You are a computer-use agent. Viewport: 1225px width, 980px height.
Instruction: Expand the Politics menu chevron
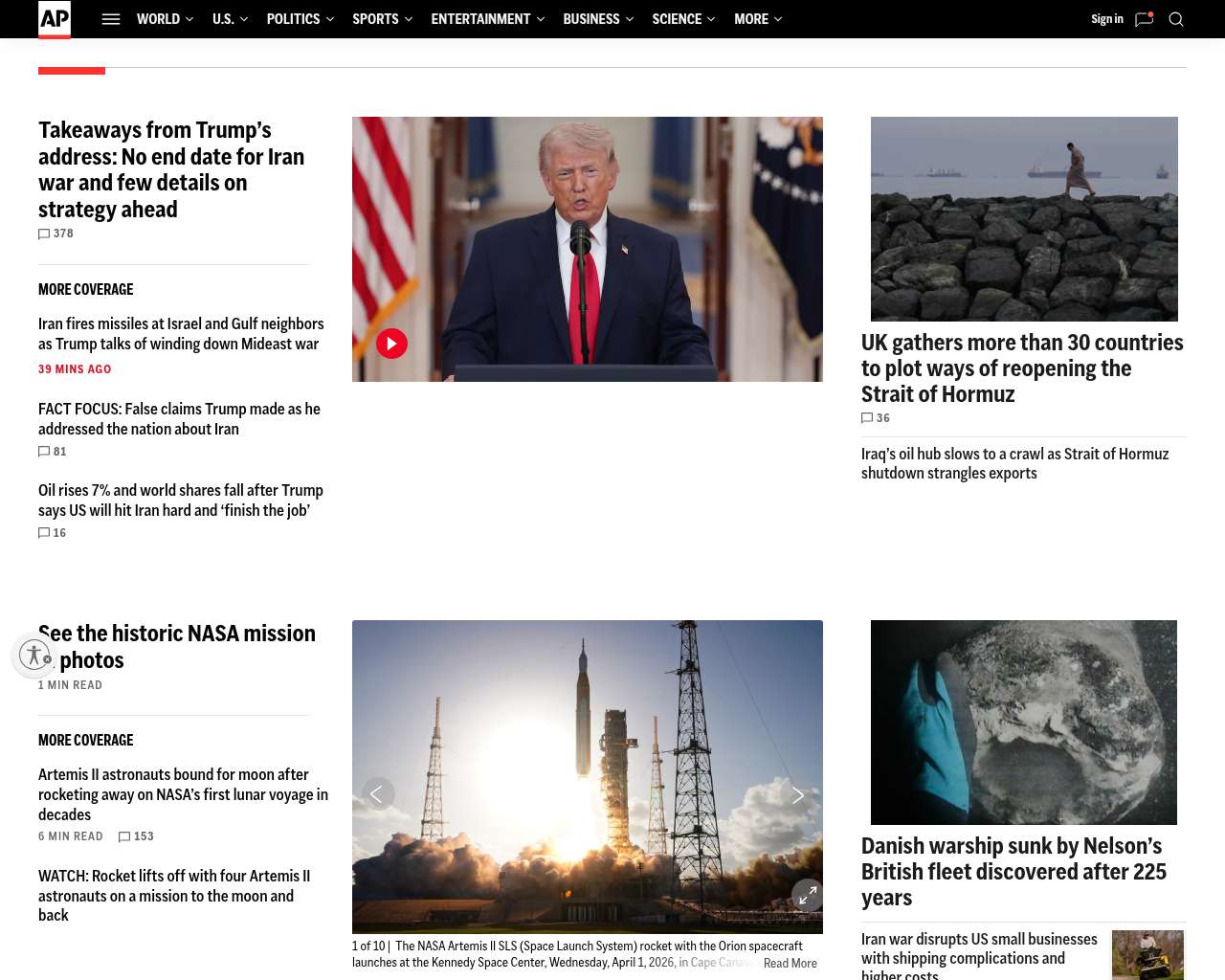(330, 19)
